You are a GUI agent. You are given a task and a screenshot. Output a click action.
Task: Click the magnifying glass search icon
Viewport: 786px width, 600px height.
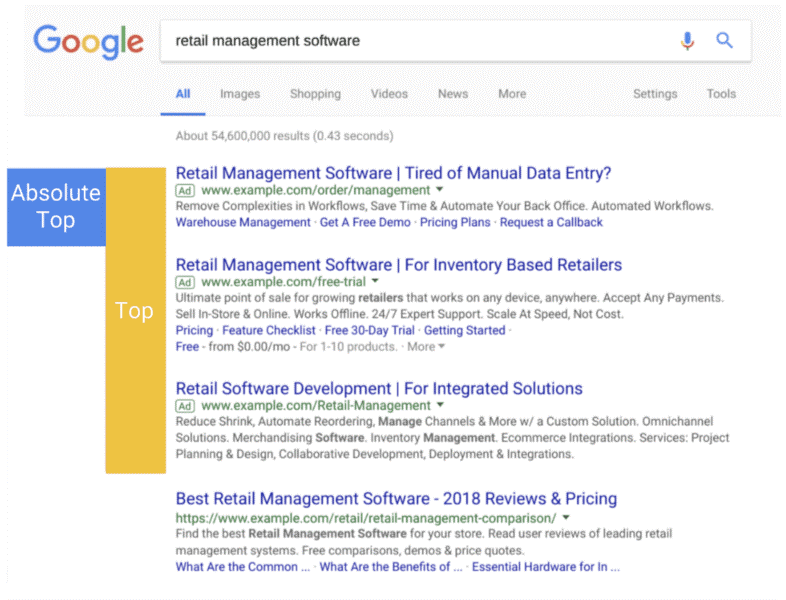pos(725,41)
